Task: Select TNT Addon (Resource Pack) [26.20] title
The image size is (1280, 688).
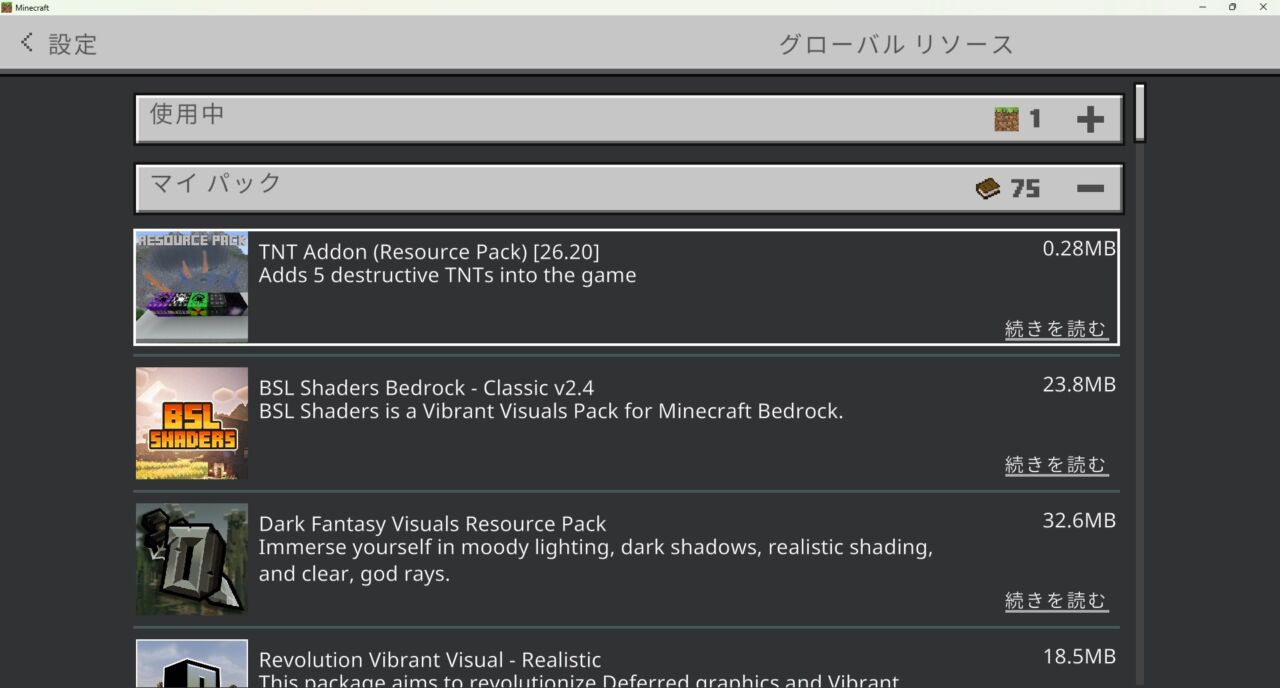Action: point(429,251)
